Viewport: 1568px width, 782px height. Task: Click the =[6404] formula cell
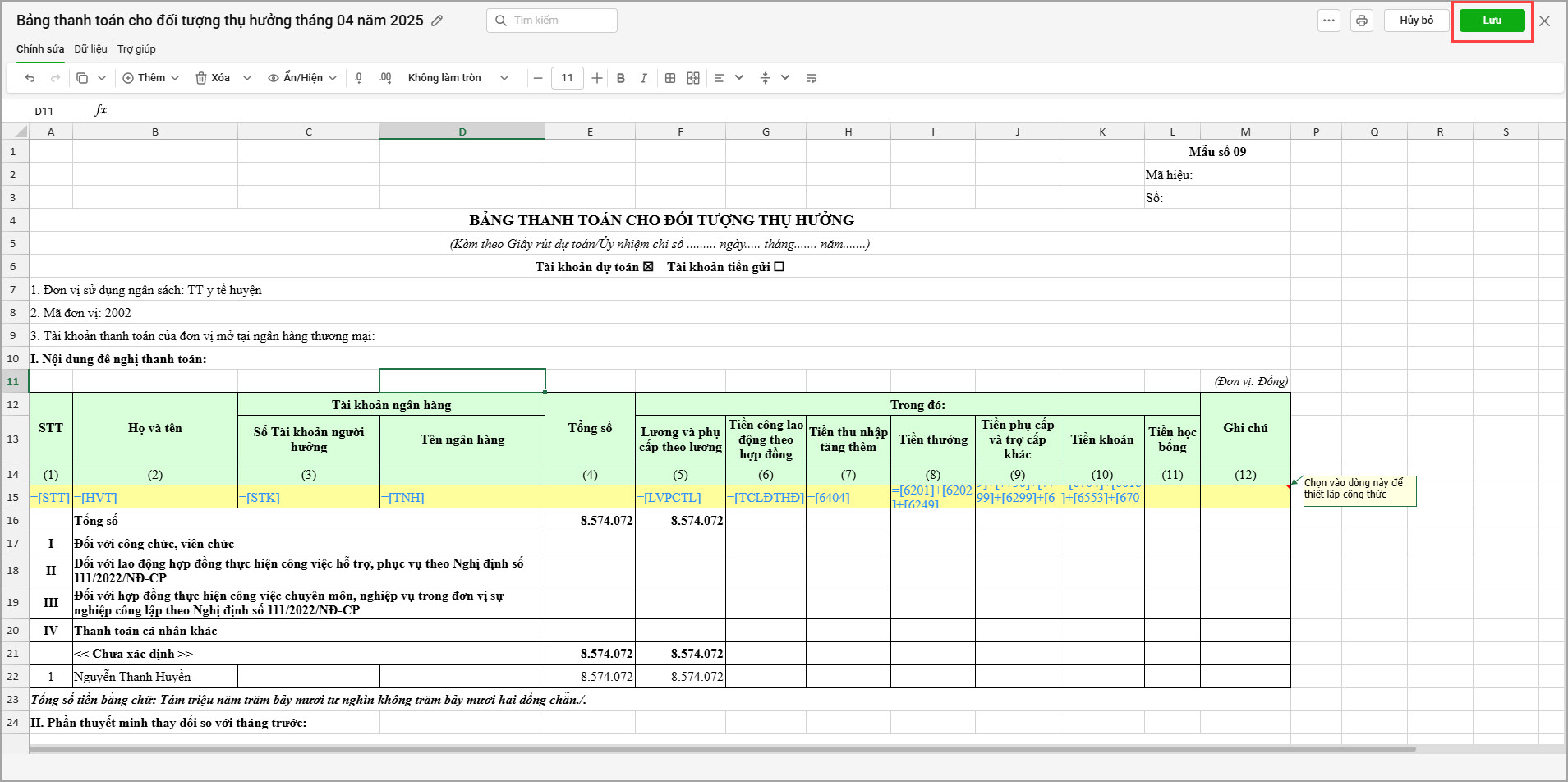coord(848,497)
